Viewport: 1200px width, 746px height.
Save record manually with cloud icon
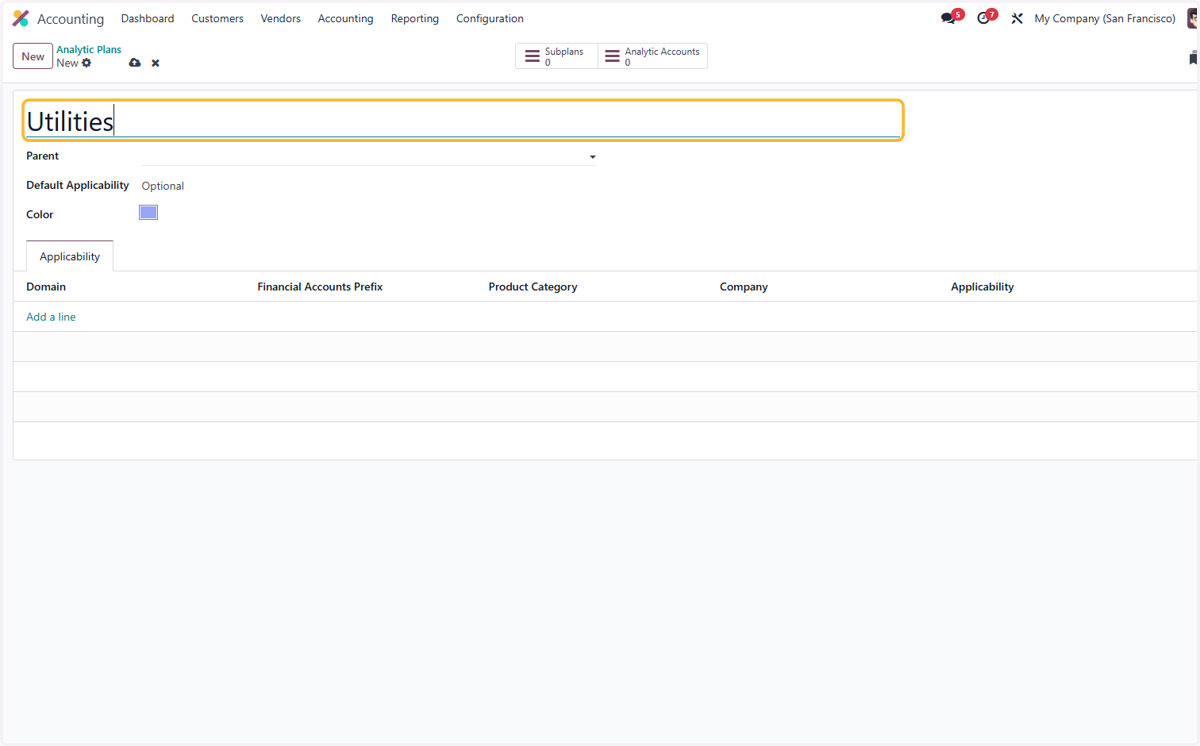tap(135, 63)
